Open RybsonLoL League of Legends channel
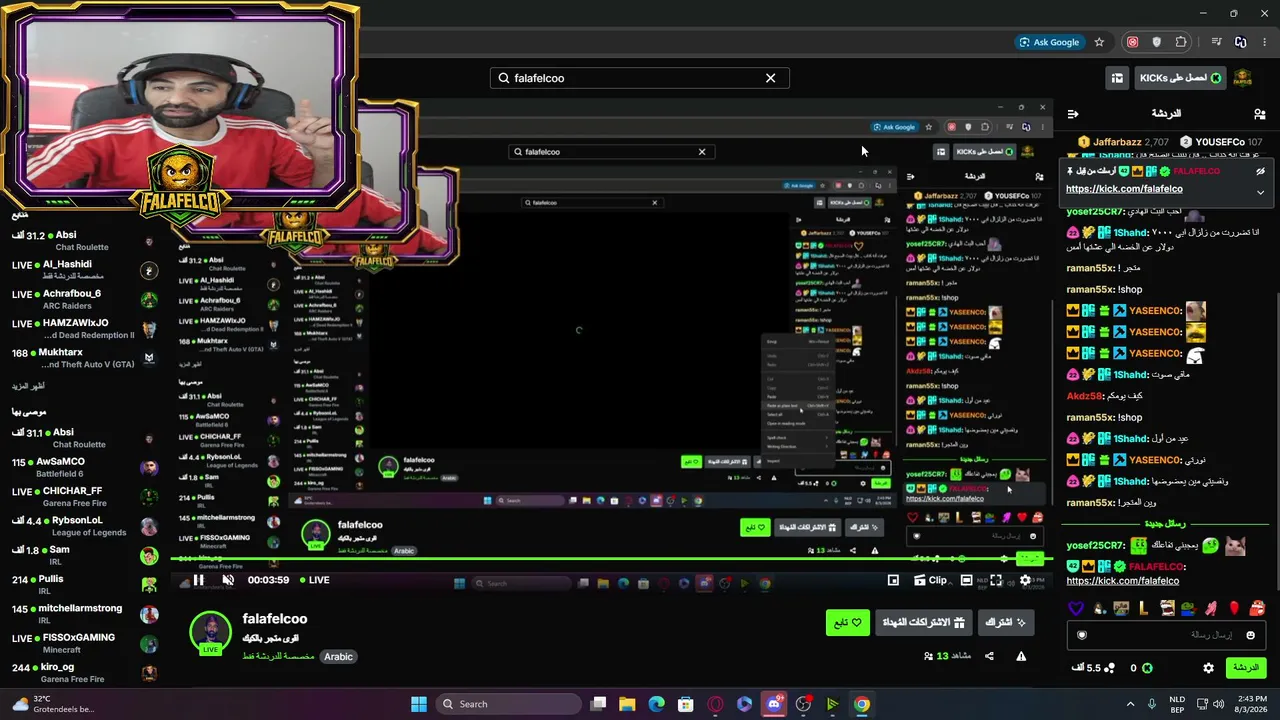 [85, 526]
